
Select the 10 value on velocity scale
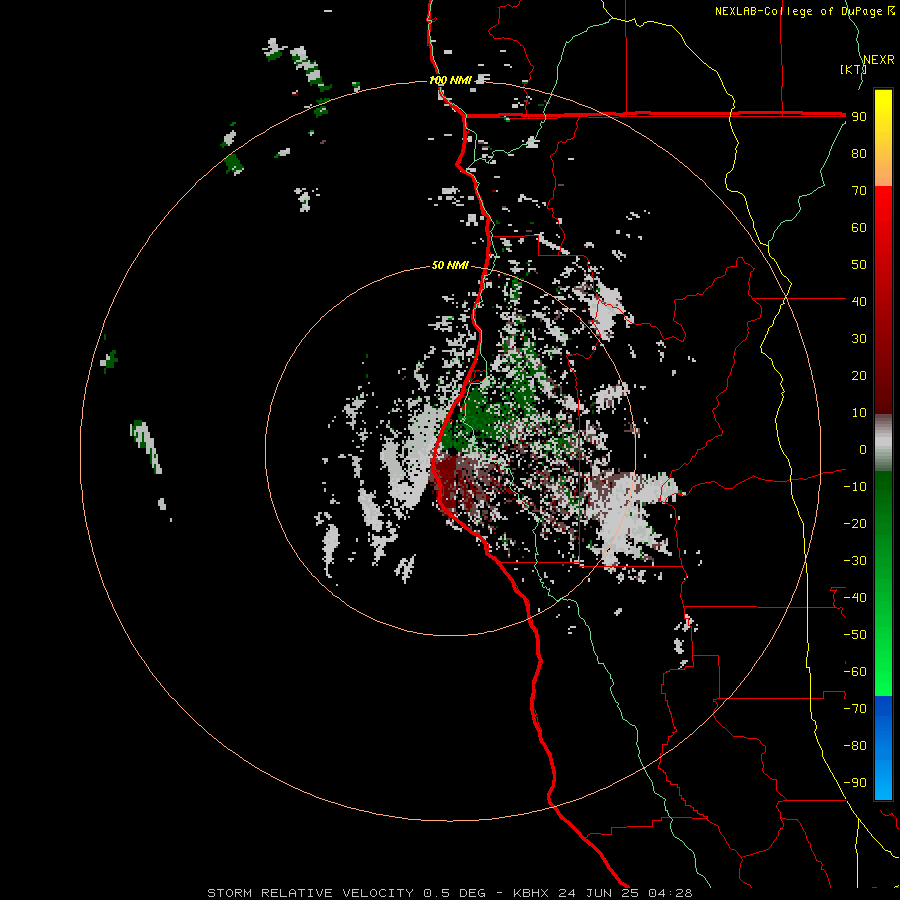click(859, 413)
